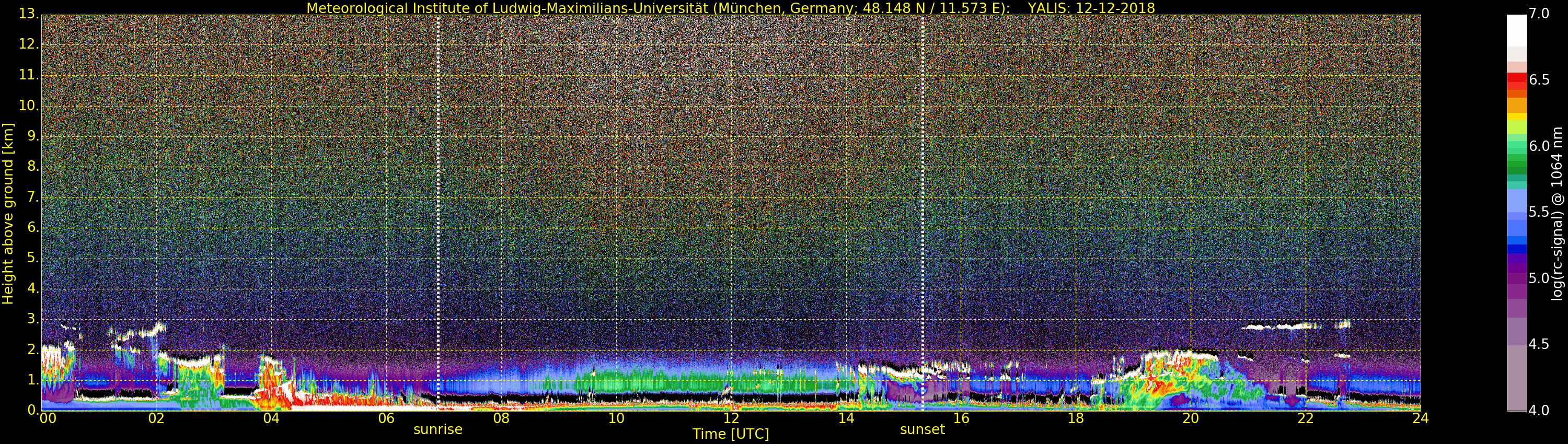Click the time axis tick '04'
Image resolution: width=1568 pixels, height=444 pixels.
point(271,418)
